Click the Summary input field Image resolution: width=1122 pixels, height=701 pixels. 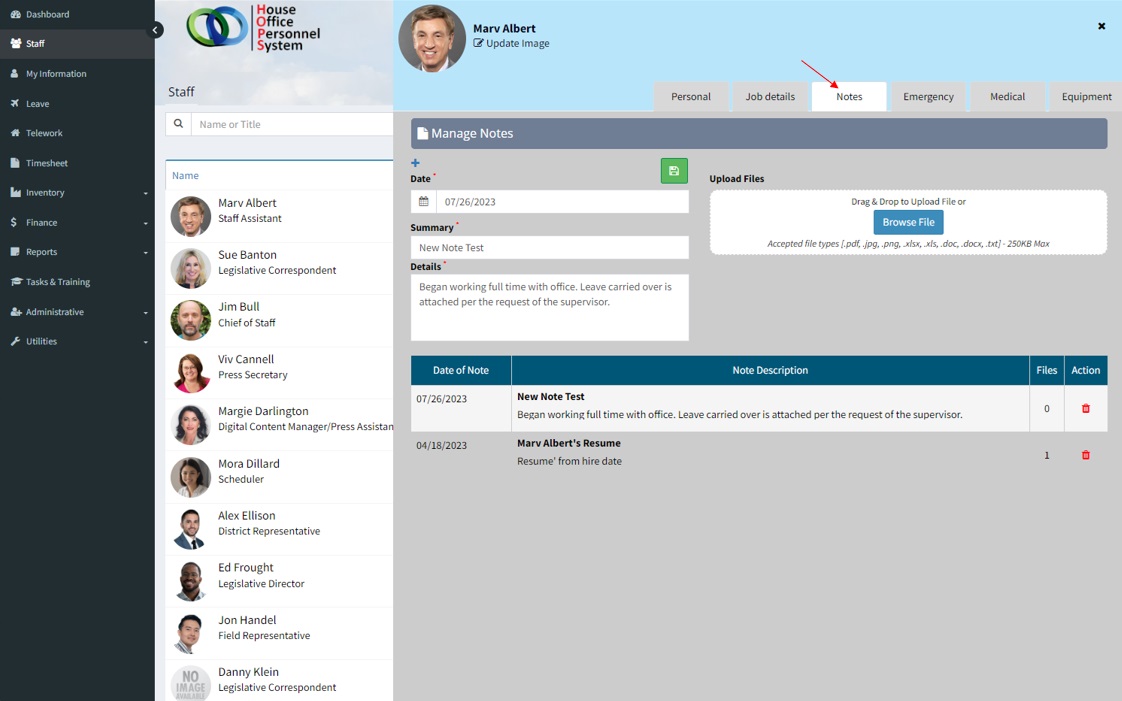click(549, 248)
